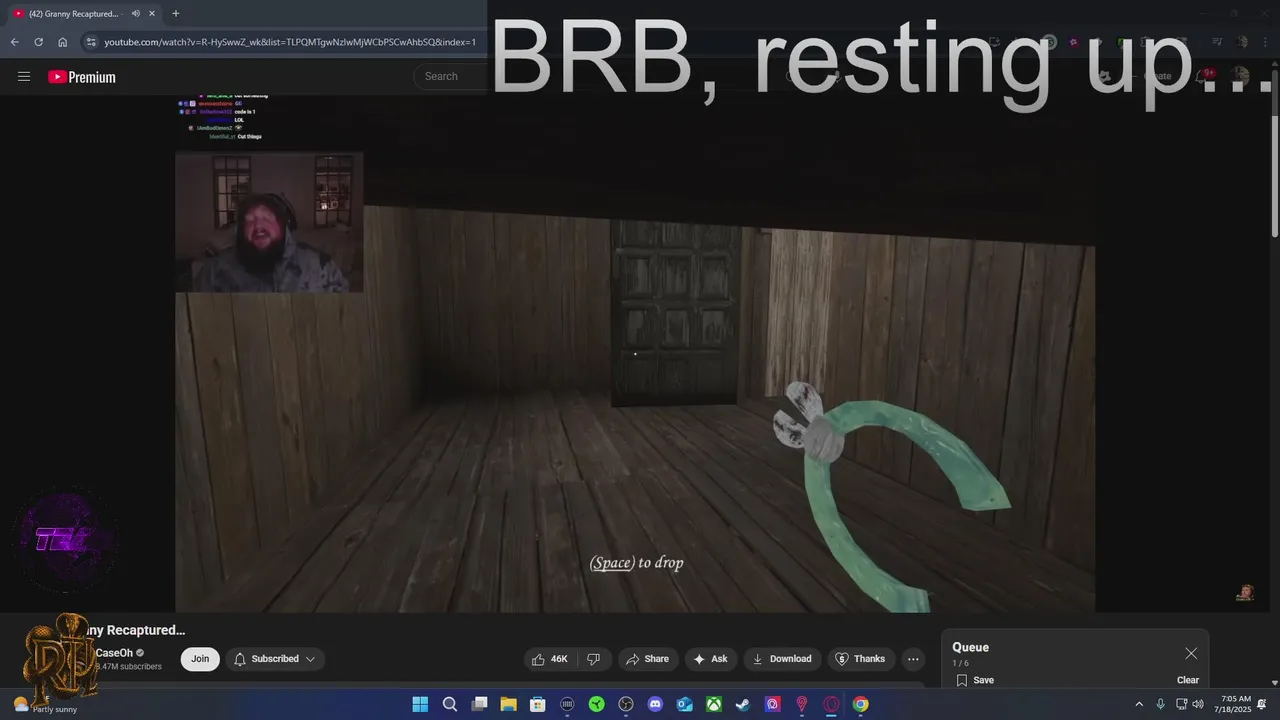Open the browser home page icon

point(62,42)
